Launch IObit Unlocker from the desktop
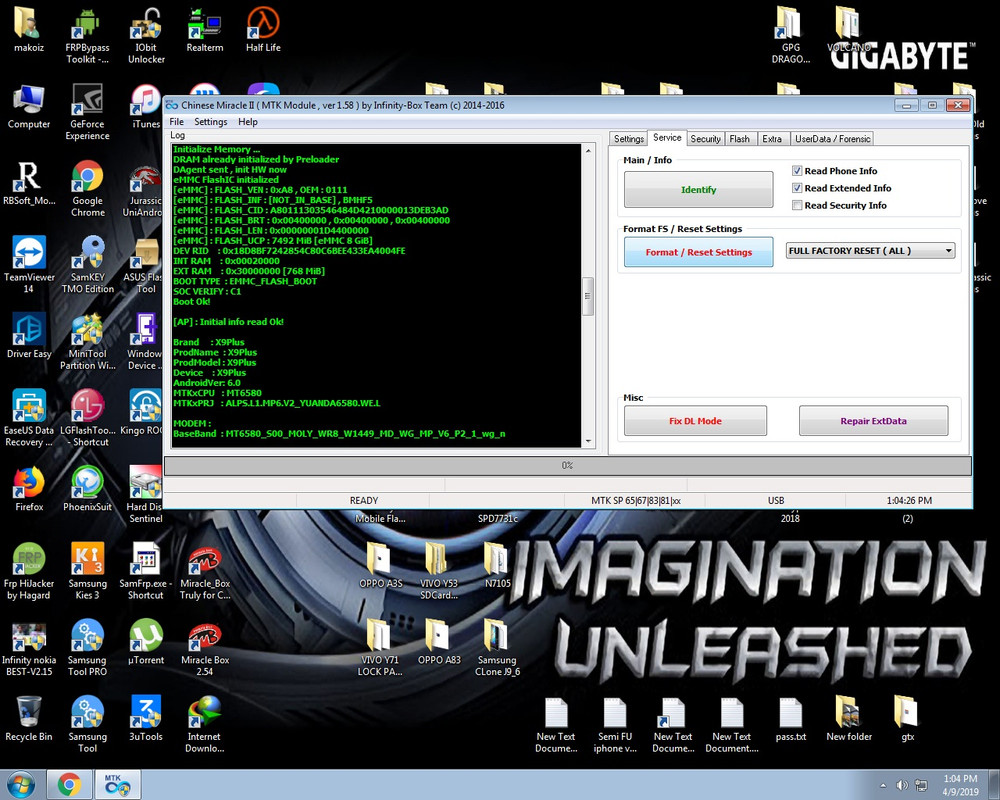Viewport: 1000px width, 800px height. [x=146, y=36]
